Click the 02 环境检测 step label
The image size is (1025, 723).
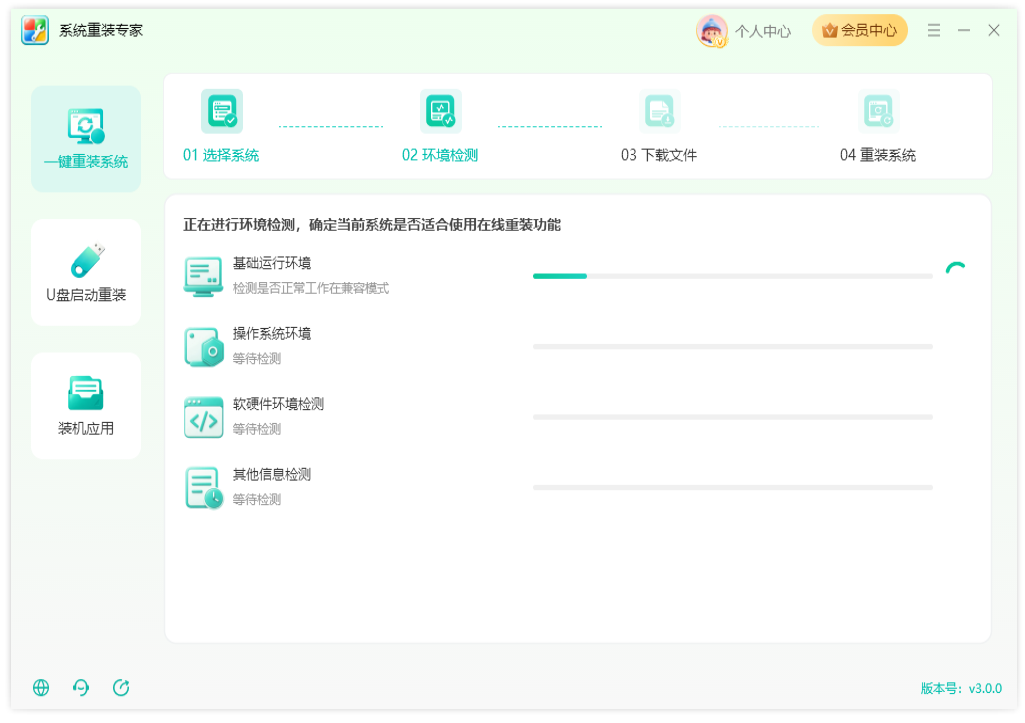point(440,155)
